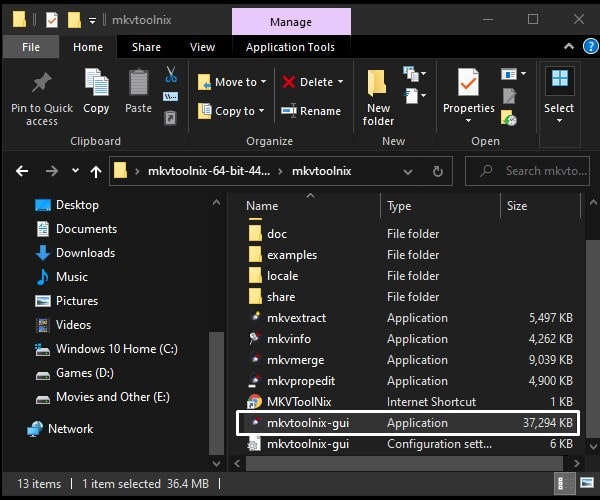Open address bar history dropdown

click(408, 172)
